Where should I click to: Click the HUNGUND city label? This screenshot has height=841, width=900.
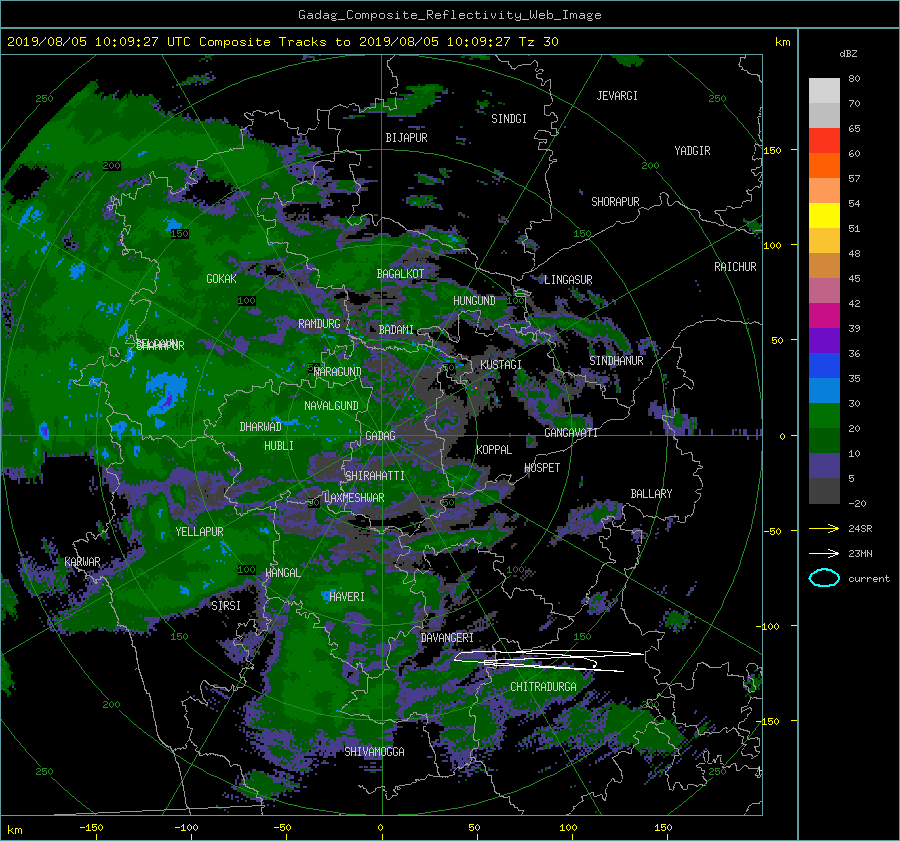[474, 301]
